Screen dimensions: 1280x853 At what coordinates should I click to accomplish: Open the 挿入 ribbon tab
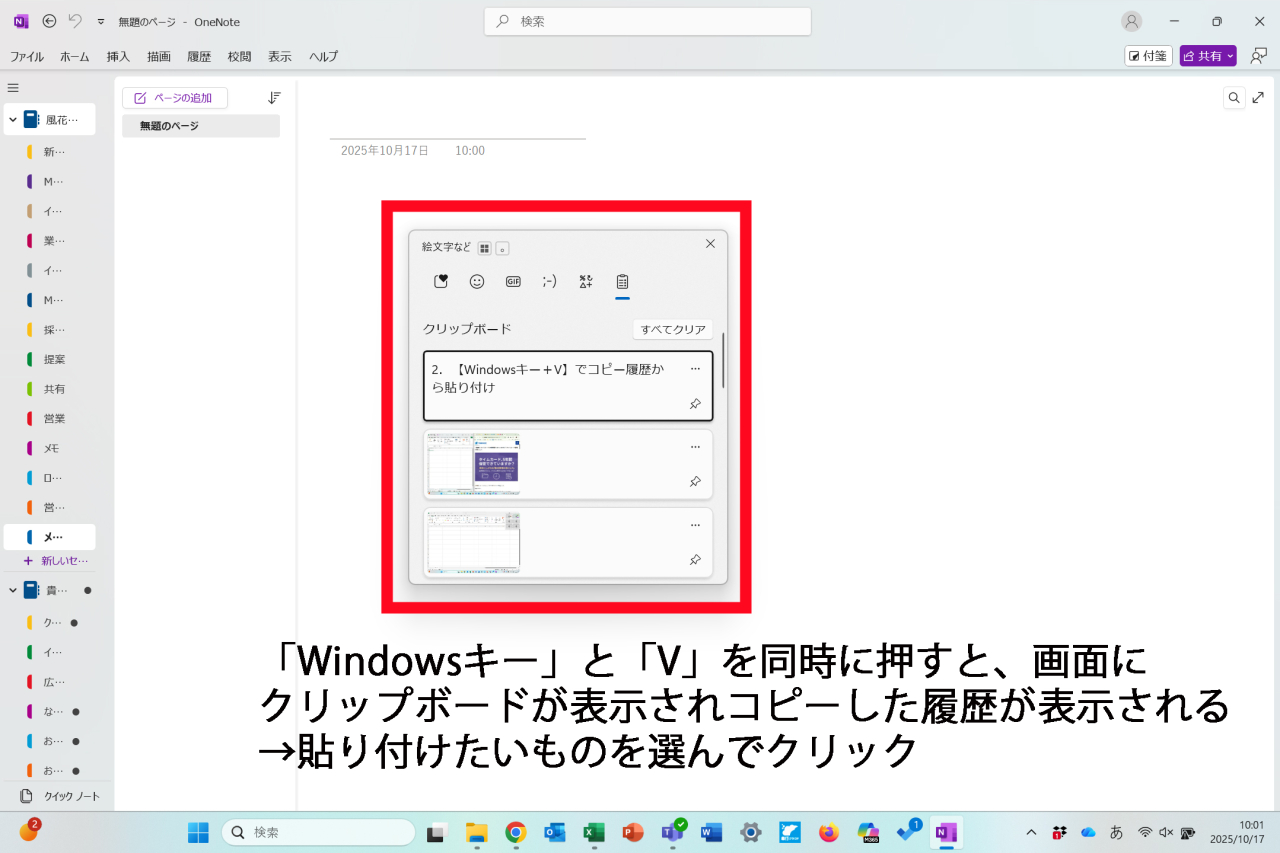(118, 57)
